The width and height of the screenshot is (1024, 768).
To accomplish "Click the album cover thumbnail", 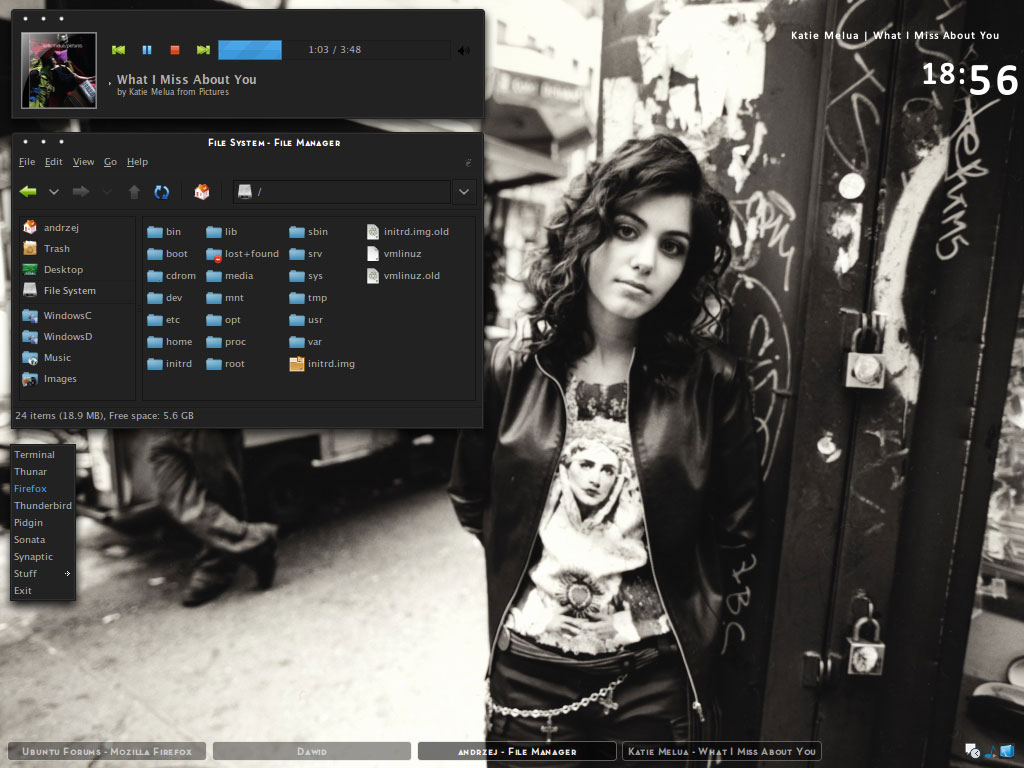I will pos(60,69).
